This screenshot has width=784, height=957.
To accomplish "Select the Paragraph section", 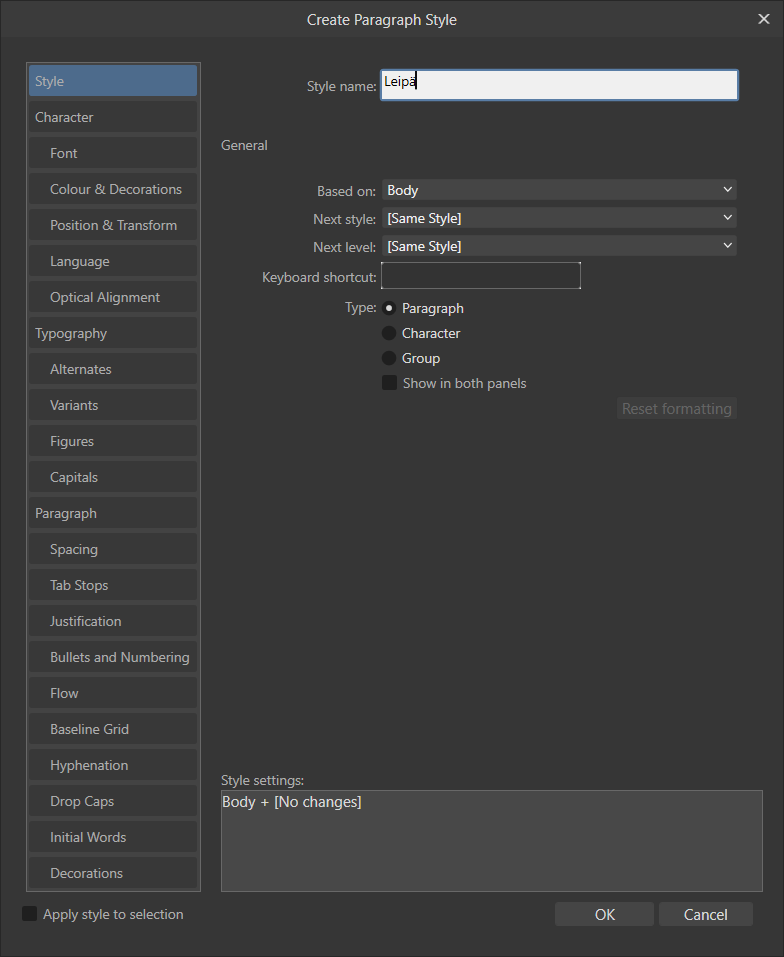I will pyautogui.click(x=113, y=513).
